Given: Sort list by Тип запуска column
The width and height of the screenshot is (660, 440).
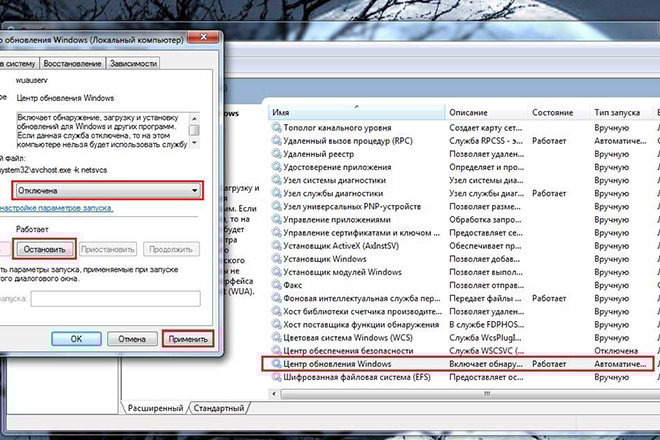Looking at the screenshot, I should pos(618,112).
